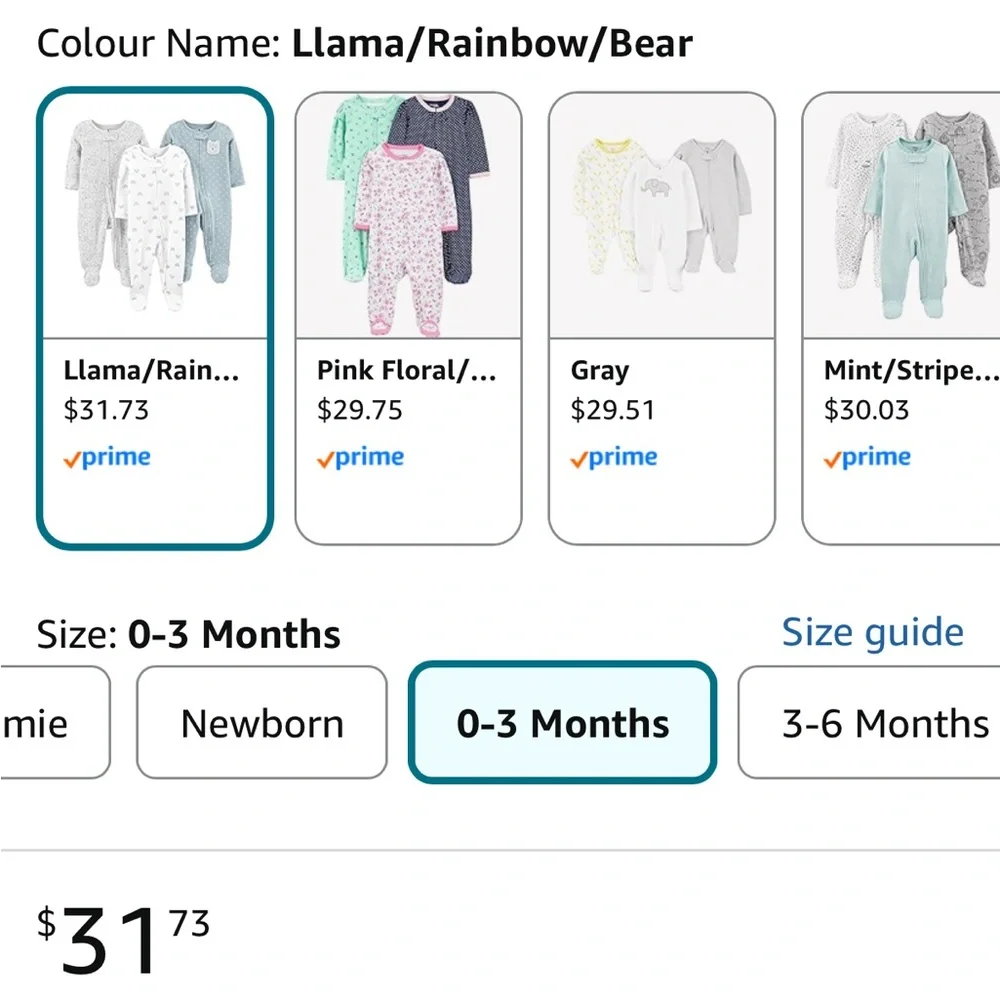Open the Size guide link
1000x1000 pixels.
point(872,633)
